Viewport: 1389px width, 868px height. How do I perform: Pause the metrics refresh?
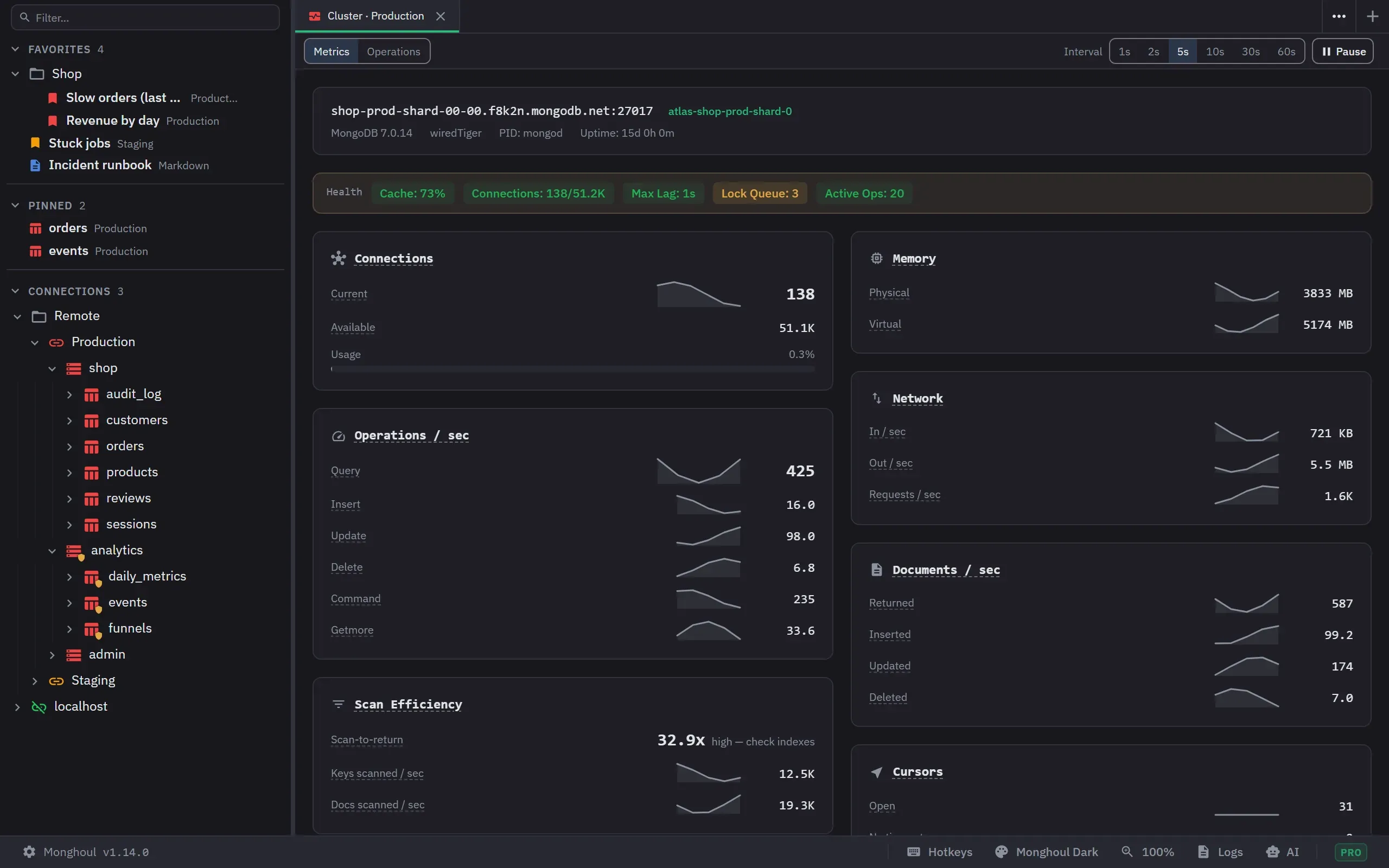click(x=1342, y=52)
